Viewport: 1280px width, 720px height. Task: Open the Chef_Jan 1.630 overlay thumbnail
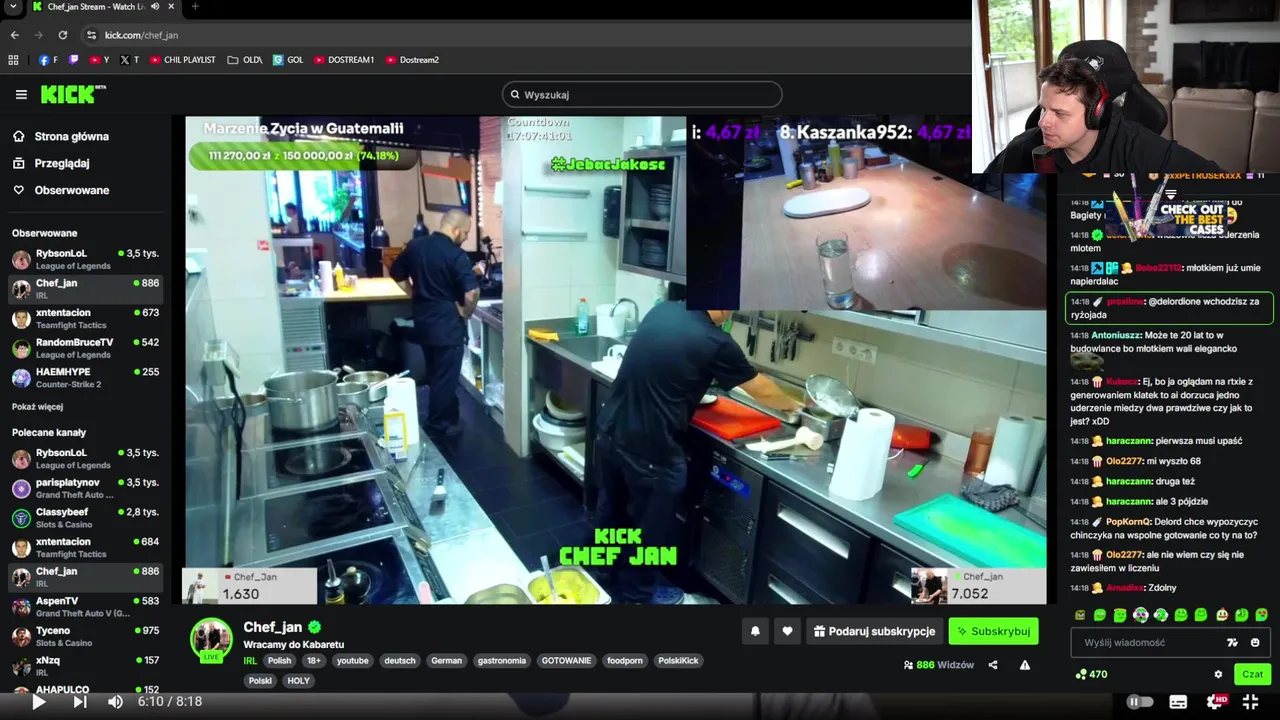[x=249, y=586]
